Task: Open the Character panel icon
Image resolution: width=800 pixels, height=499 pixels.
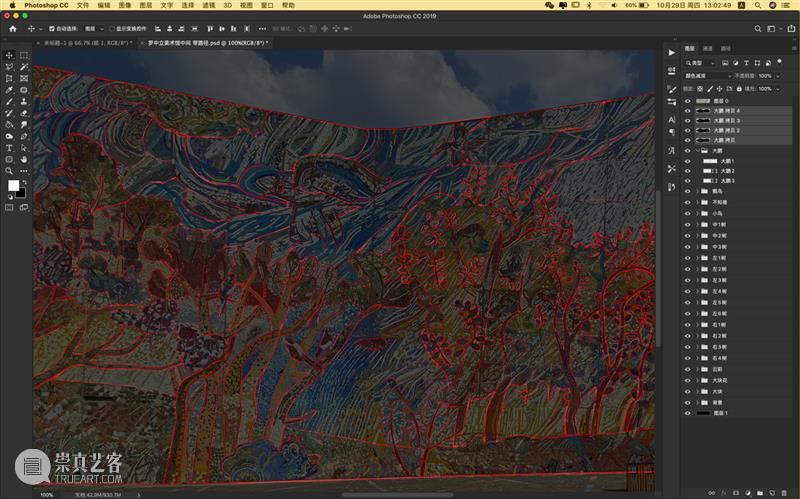Action: (671, 119)
